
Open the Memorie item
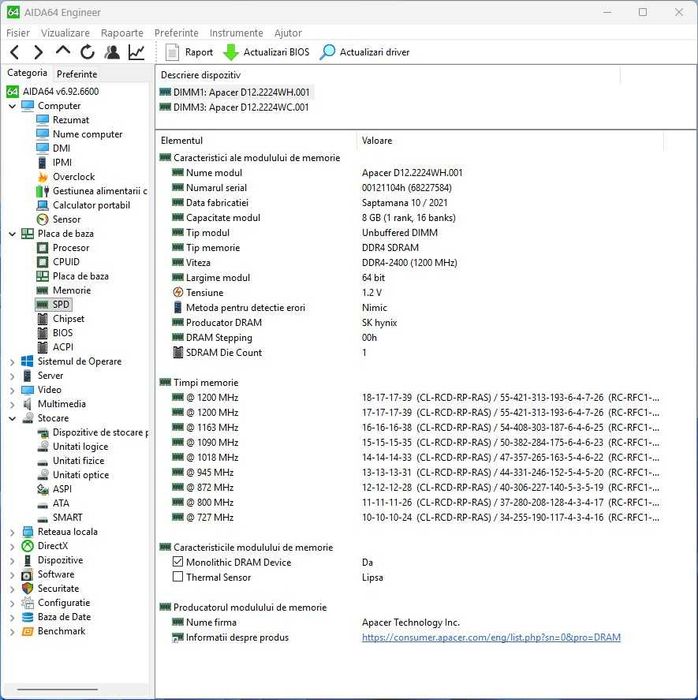64,291
